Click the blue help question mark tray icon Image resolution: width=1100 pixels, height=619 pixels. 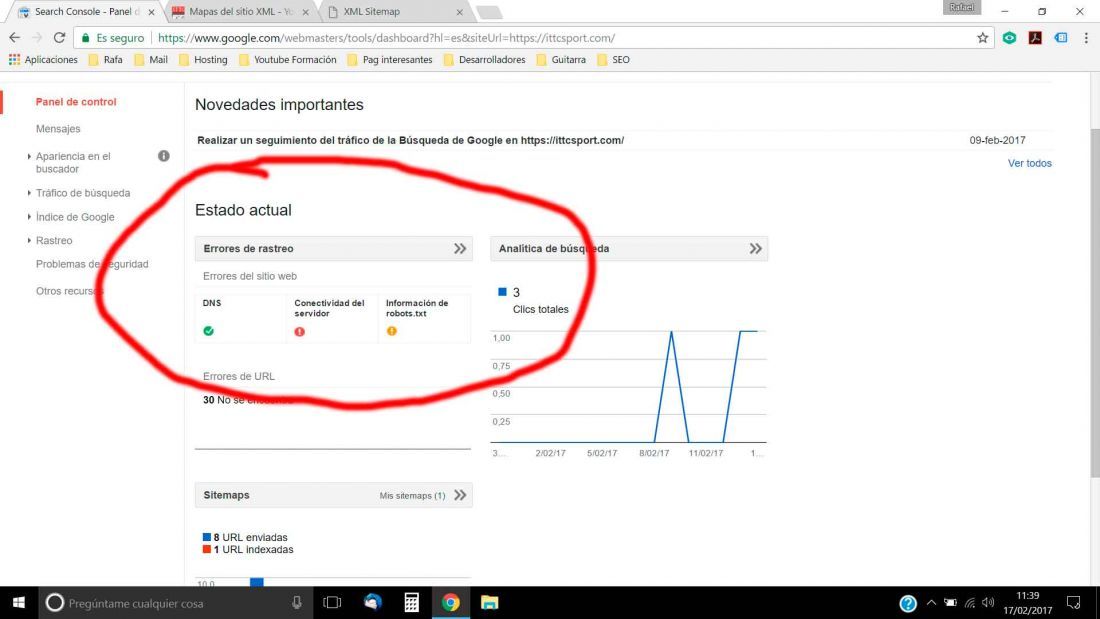pos(908,604)
